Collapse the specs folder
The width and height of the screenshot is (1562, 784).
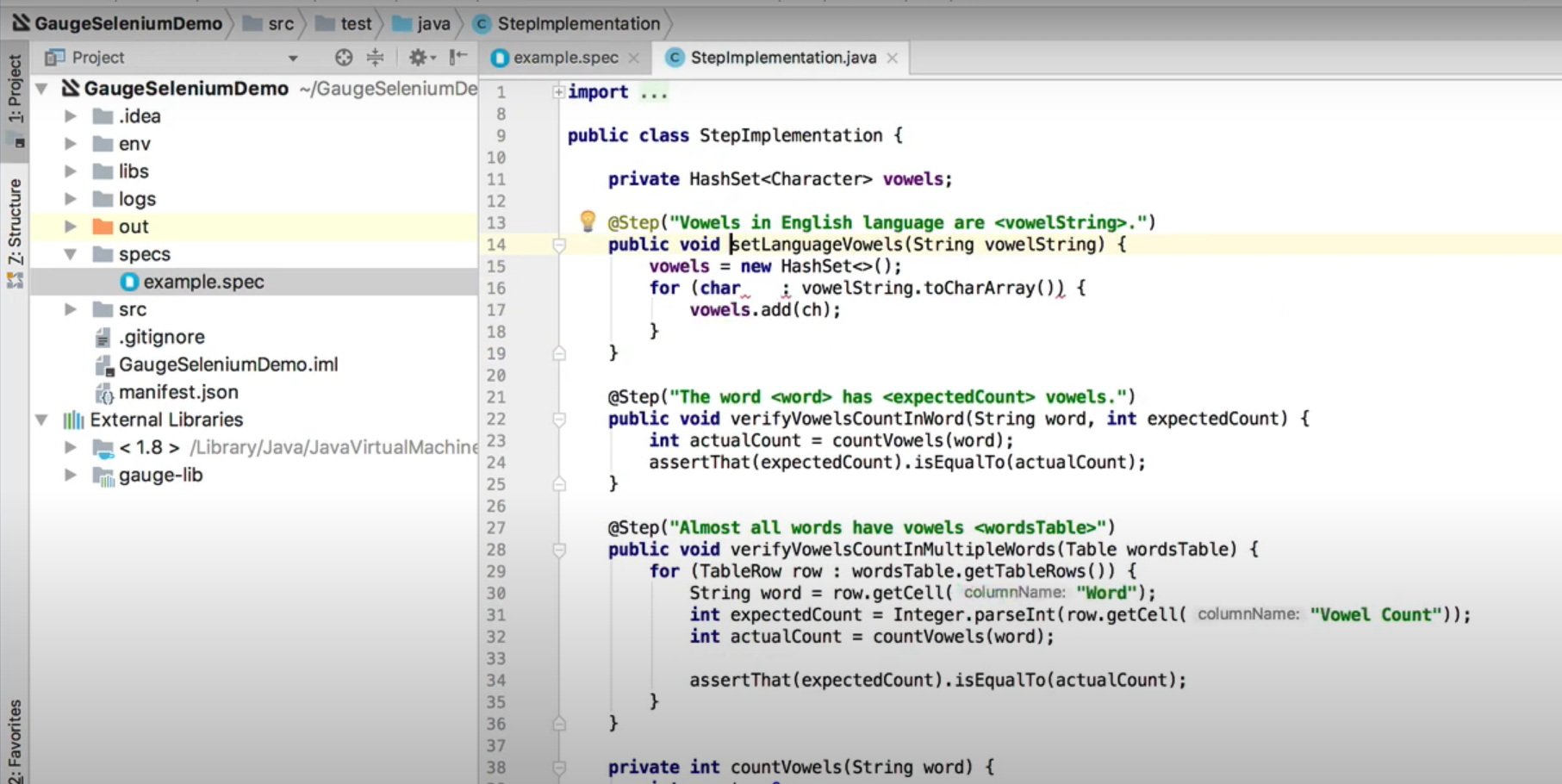point(71,254)
